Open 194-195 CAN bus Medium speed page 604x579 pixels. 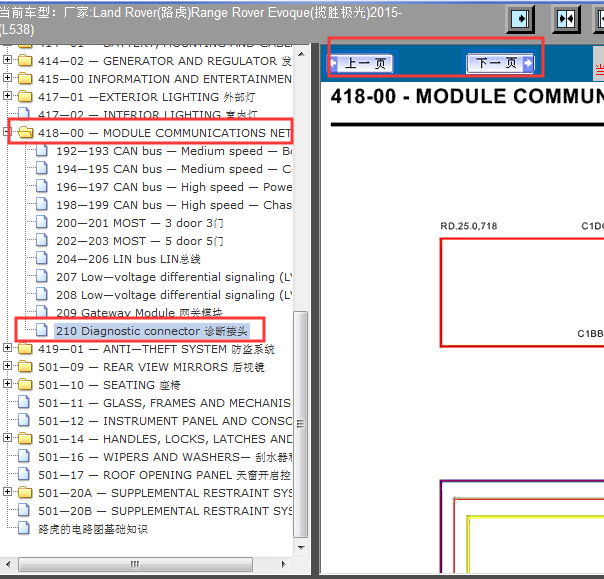coord(174,169)
